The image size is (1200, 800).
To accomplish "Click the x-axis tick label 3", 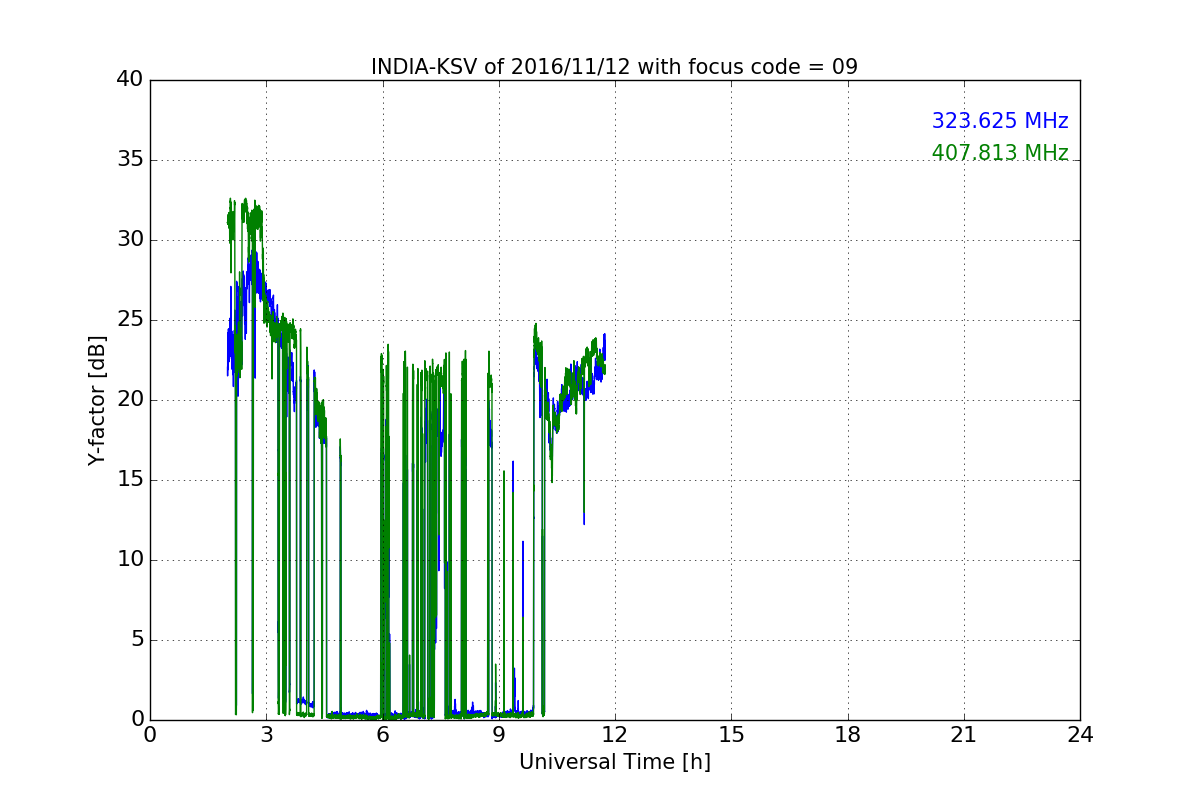I will click(266, 734).
